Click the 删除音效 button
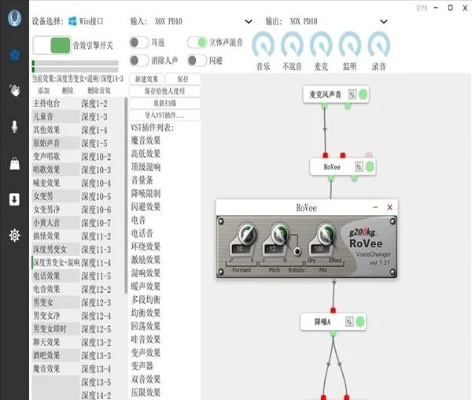This screenshot has width=472, height=400. [99, 90]
